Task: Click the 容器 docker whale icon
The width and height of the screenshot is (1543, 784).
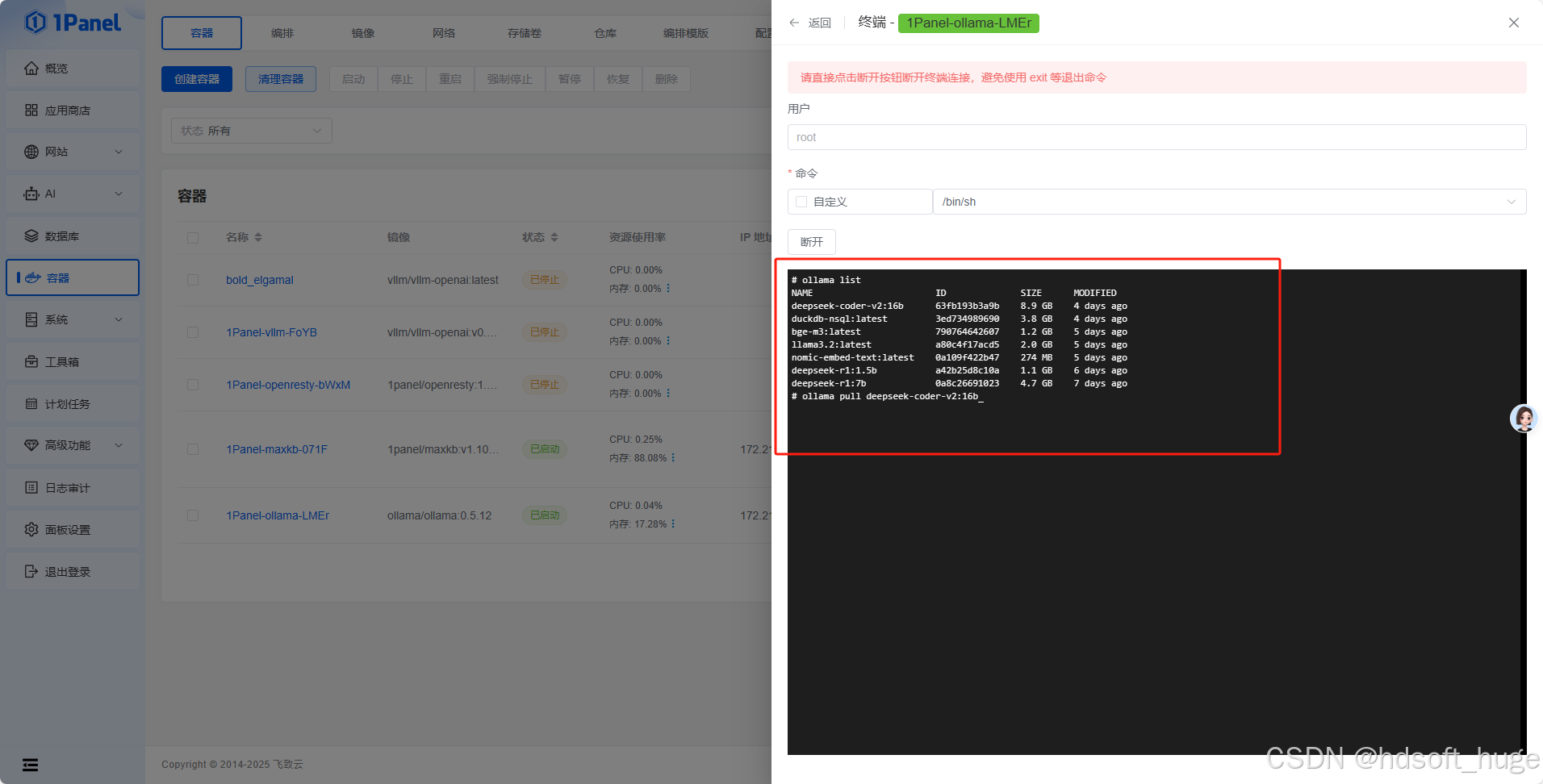Action: tap(33, 277)
